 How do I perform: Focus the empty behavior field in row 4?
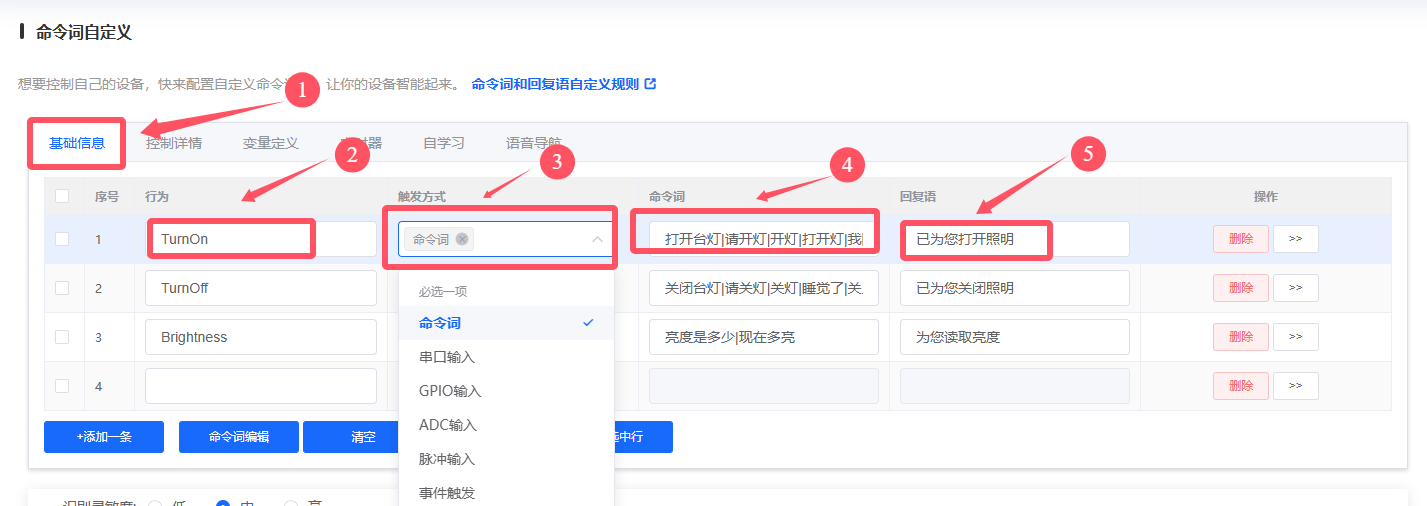click(x=261, y=386)
